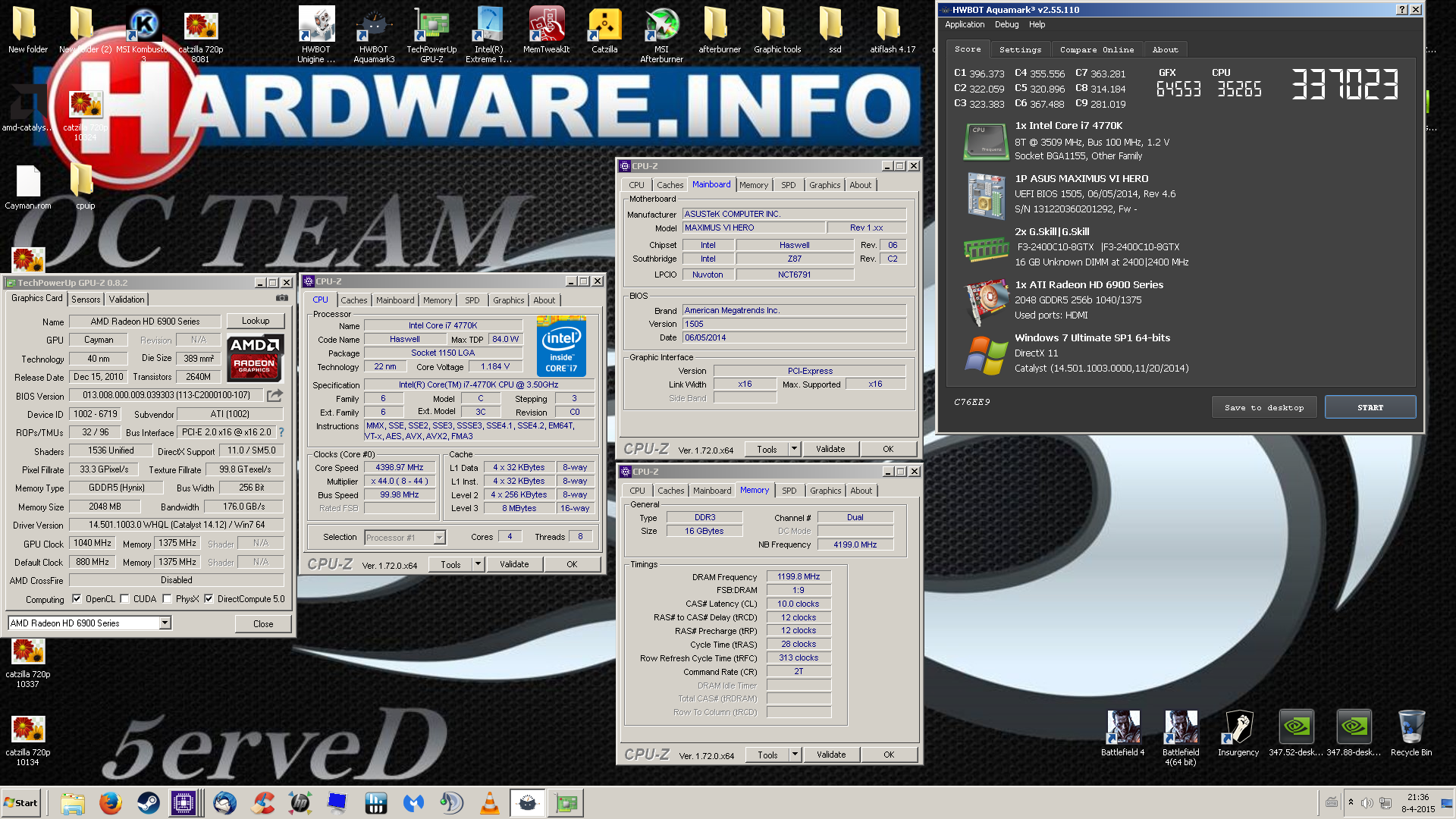This screenshot has height=819, width=1456.
Task: Toggle the CUDA checkbox in GPU-Z
Action: (124, 599)
